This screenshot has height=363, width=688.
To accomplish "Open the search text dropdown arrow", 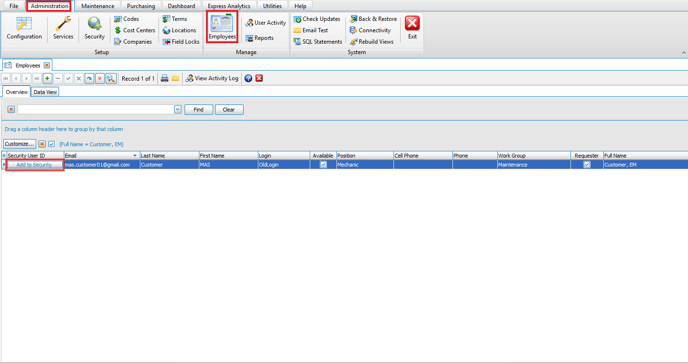I will [x=178, y=110].
